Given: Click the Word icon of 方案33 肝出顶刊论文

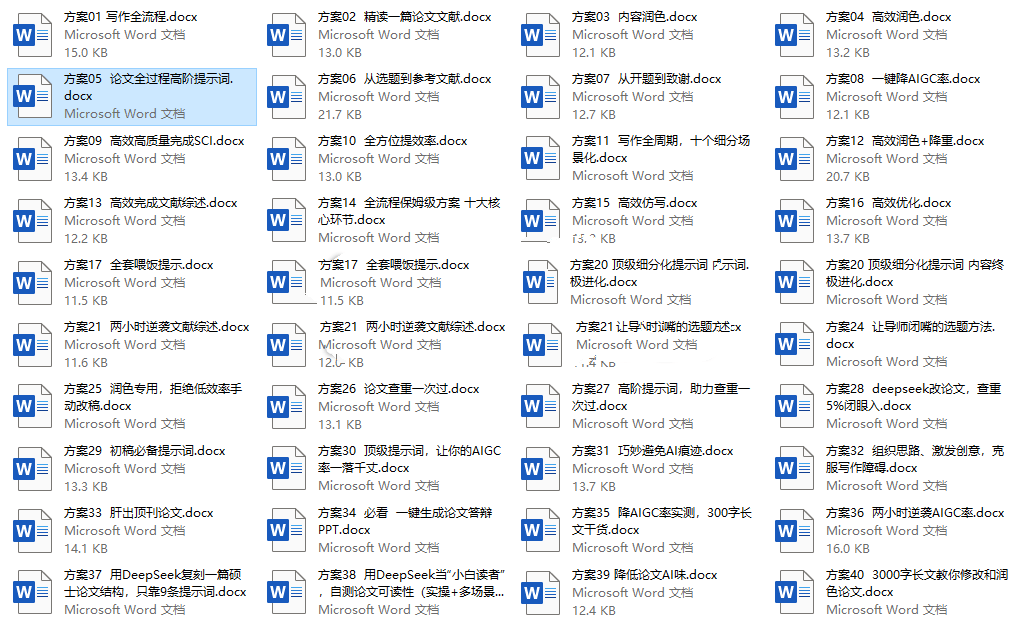Looking at the screenshot, I should (32, 530).
